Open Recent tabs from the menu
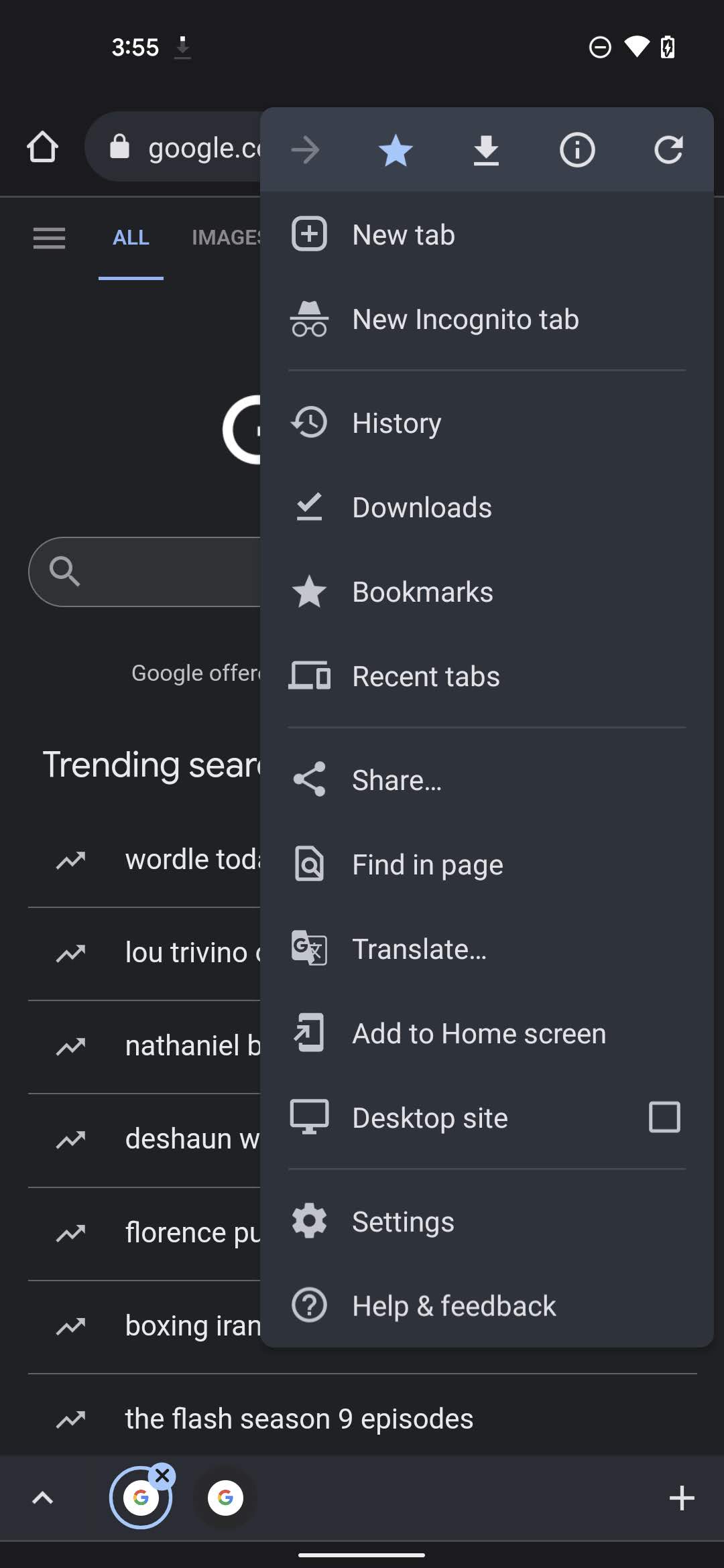The height and width of the screenshot is (1568, 724). click(x=487, y=677)
